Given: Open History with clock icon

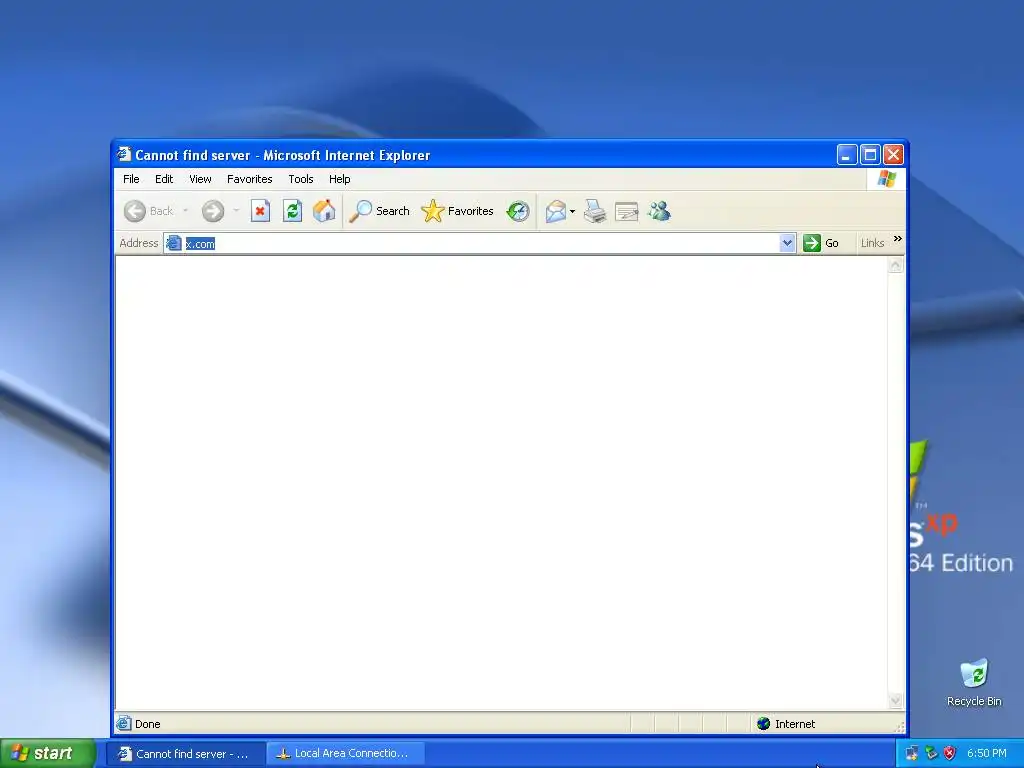Looking at the screenshot, I should [518, 211].
